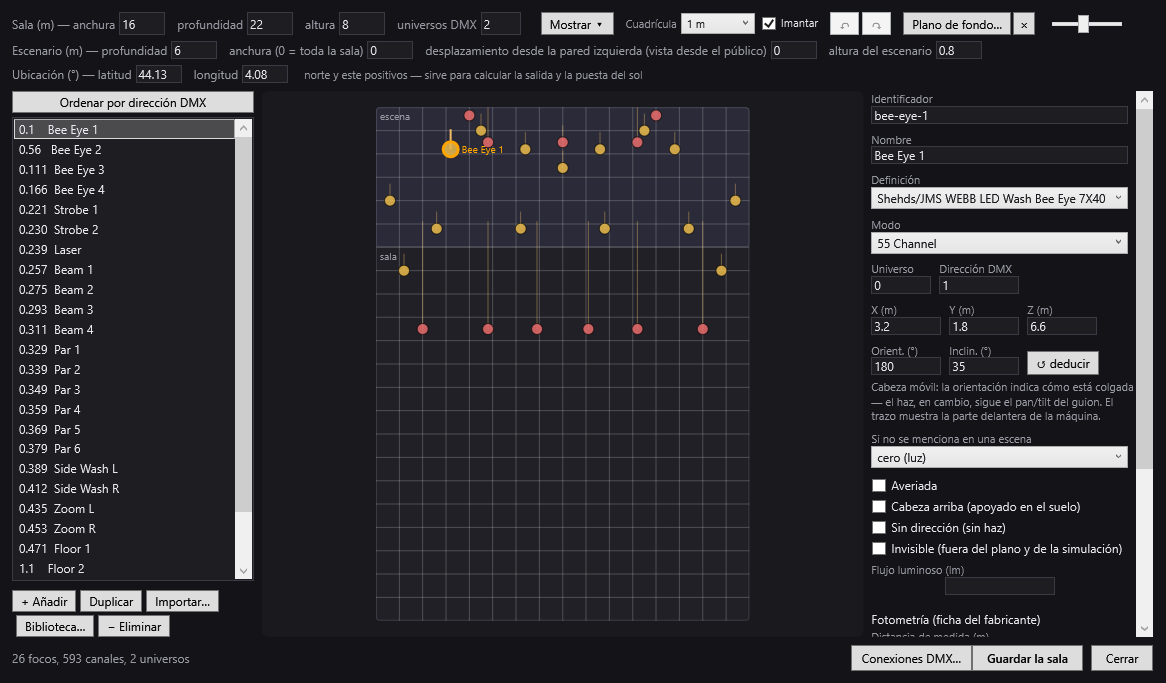
Task: Click the Eliminar button
Action: click(135, 626)
